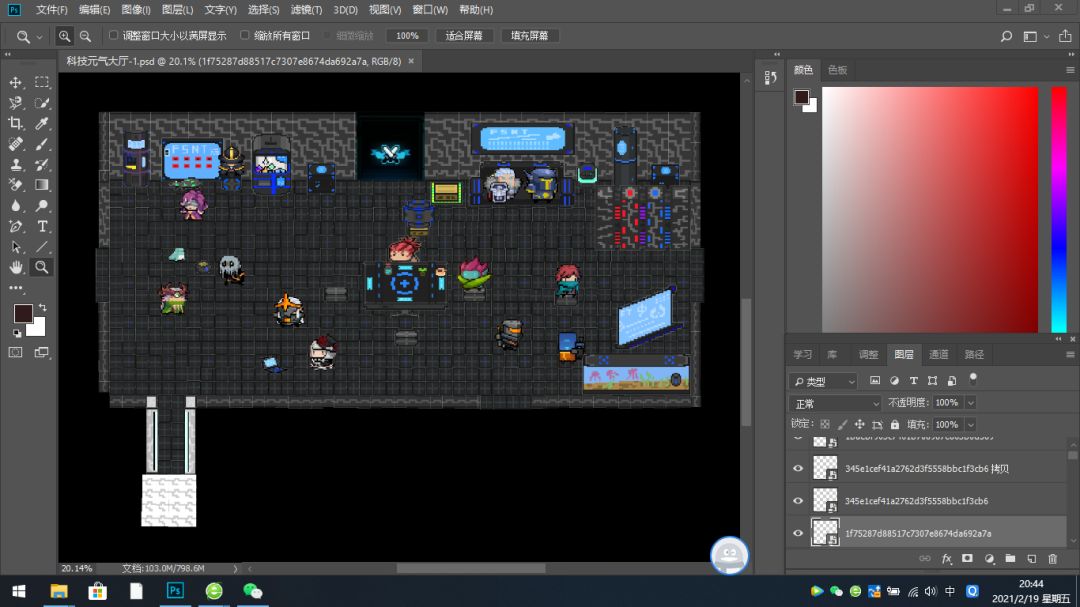Open the Edit Toolbar three-dots menu
The image size is (1080, 607).
click(15, 288)
